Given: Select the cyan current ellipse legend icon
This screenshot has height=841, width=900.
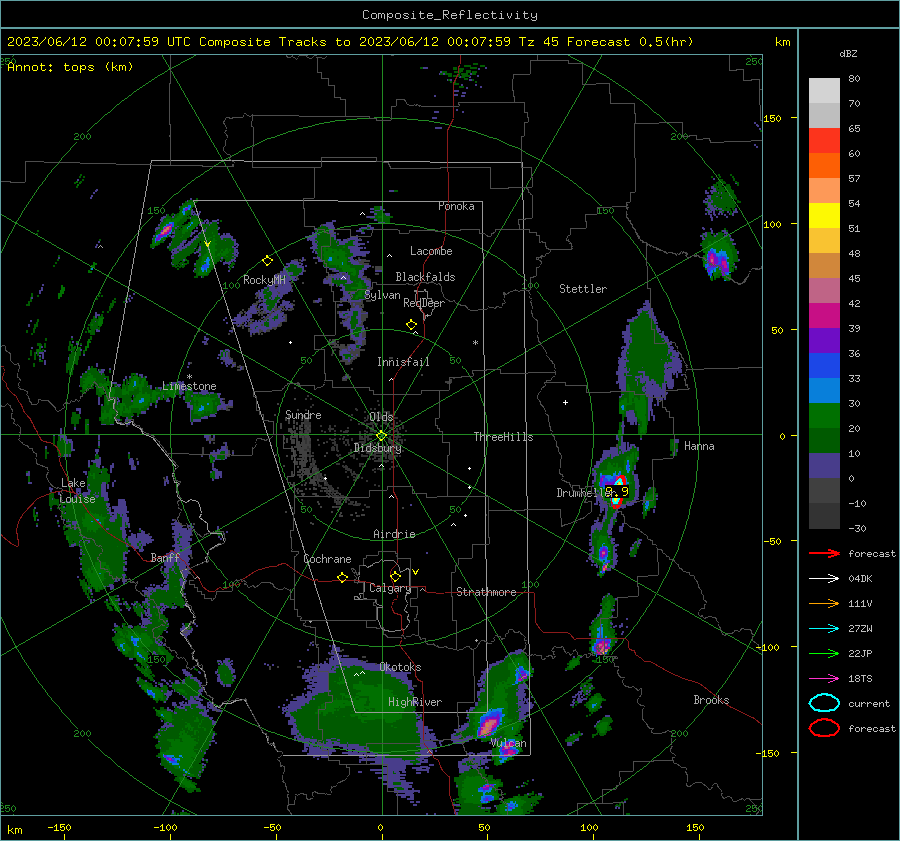Looking at the screenshot, I should [x=824, y=703].
